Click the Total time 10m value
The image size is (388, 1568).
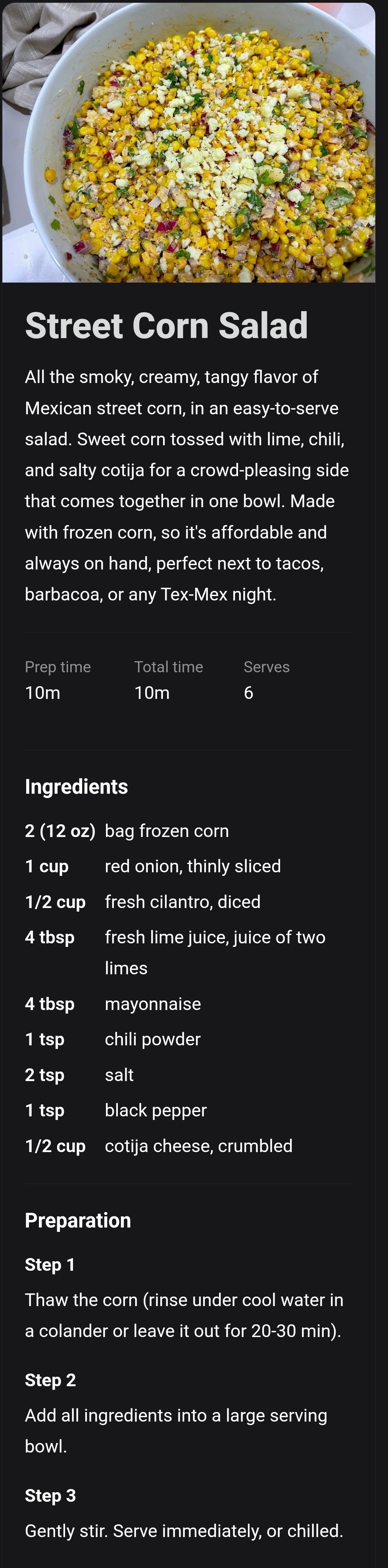click(152, 693)
